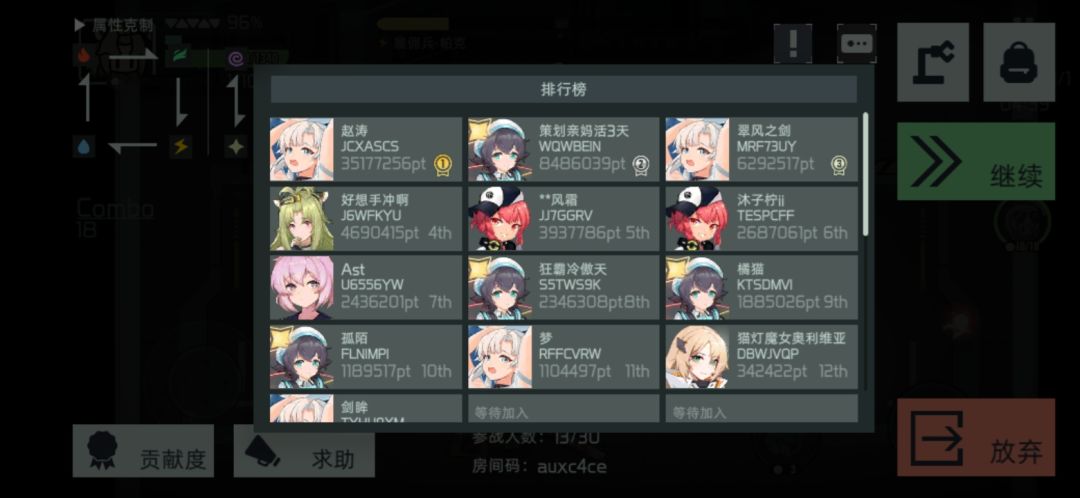The height and width of the screenshot is (498, 1080).
Task: Select player 赵涛 first place entry
Action: coord(366,149)
